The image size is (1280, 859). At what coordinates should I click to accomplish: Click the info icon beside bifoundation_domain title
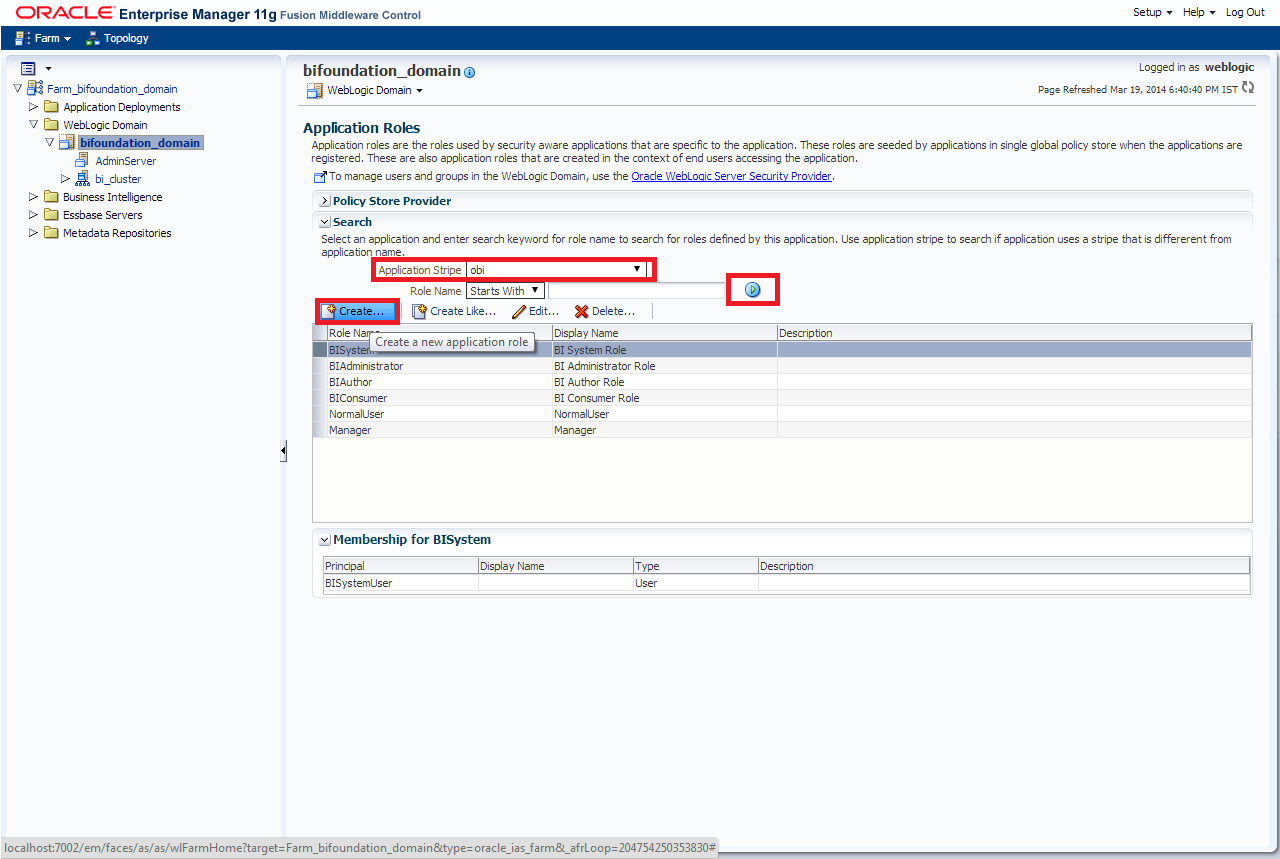470,72
